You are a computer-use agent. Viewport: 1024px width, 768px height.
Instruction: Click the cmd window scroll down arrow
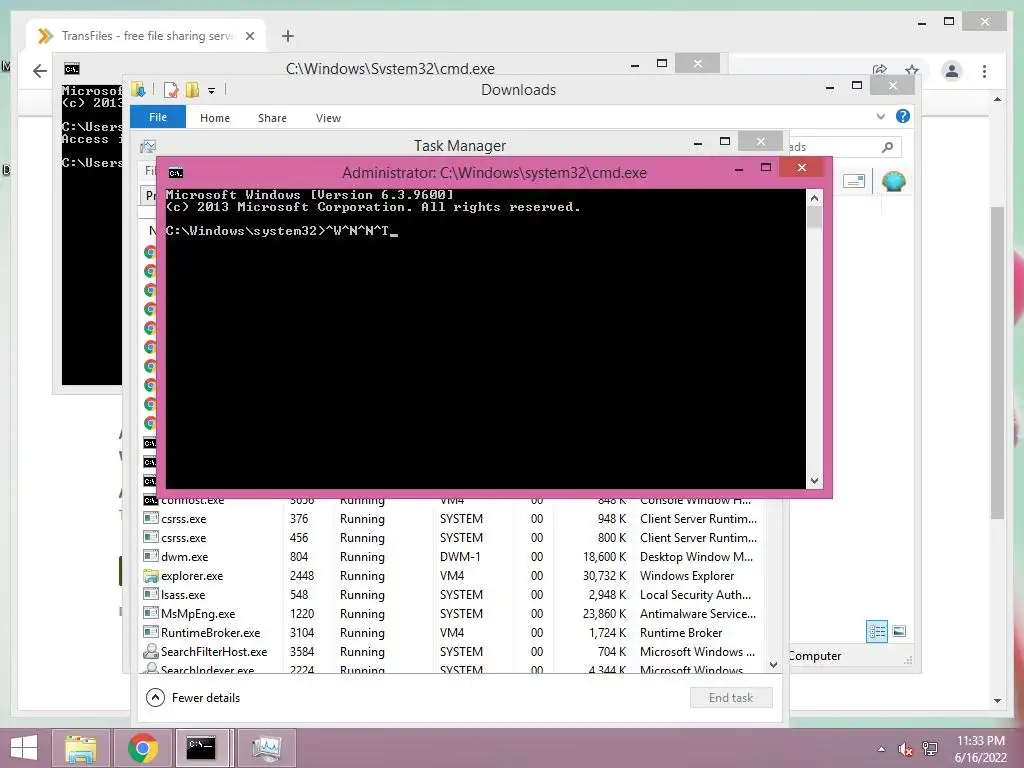point(814,481)
